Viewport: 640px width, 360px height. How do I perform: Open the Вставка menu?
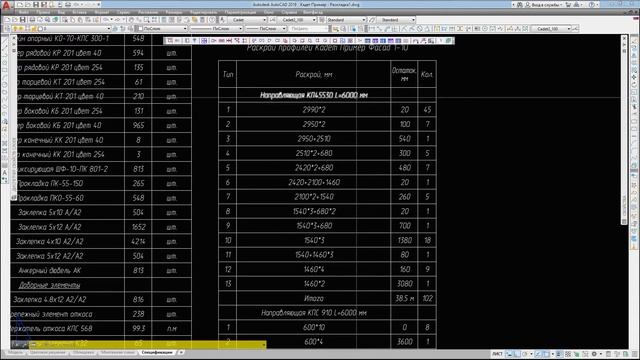tap(79, 12)
